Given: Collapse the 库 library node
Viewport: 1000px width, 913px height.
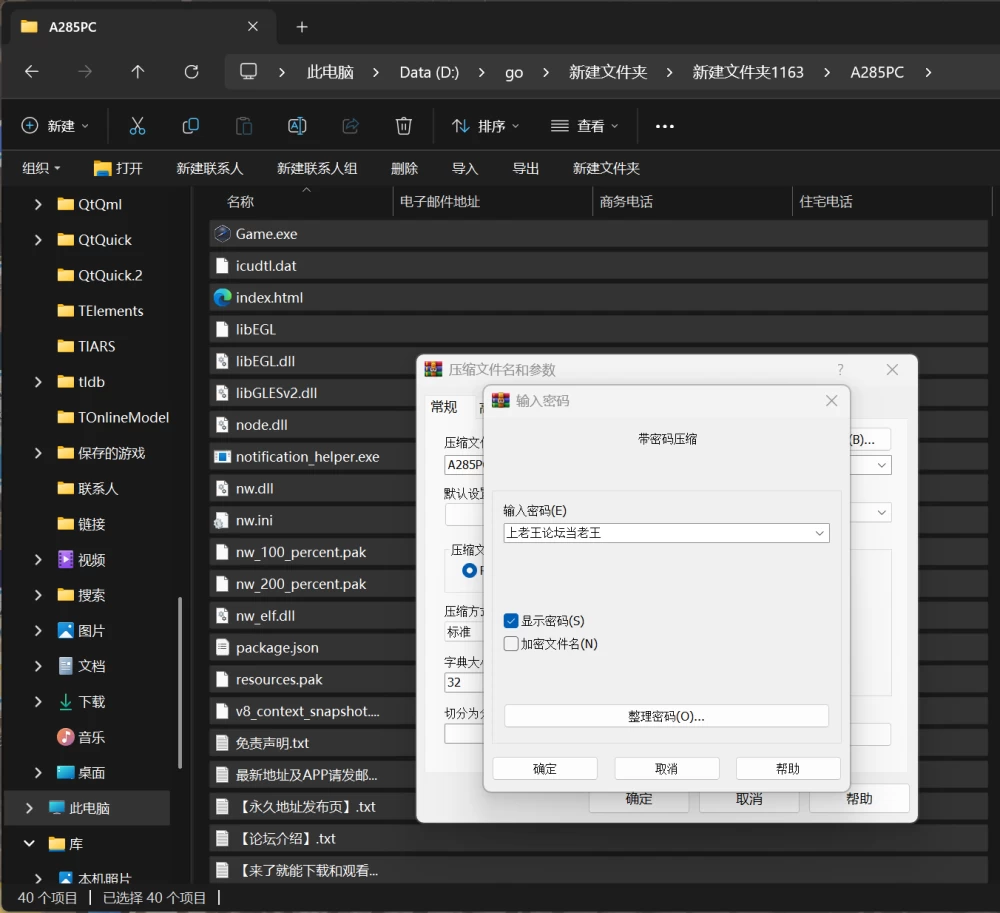Looking at the screenshot, I should [x=29, y=844].
